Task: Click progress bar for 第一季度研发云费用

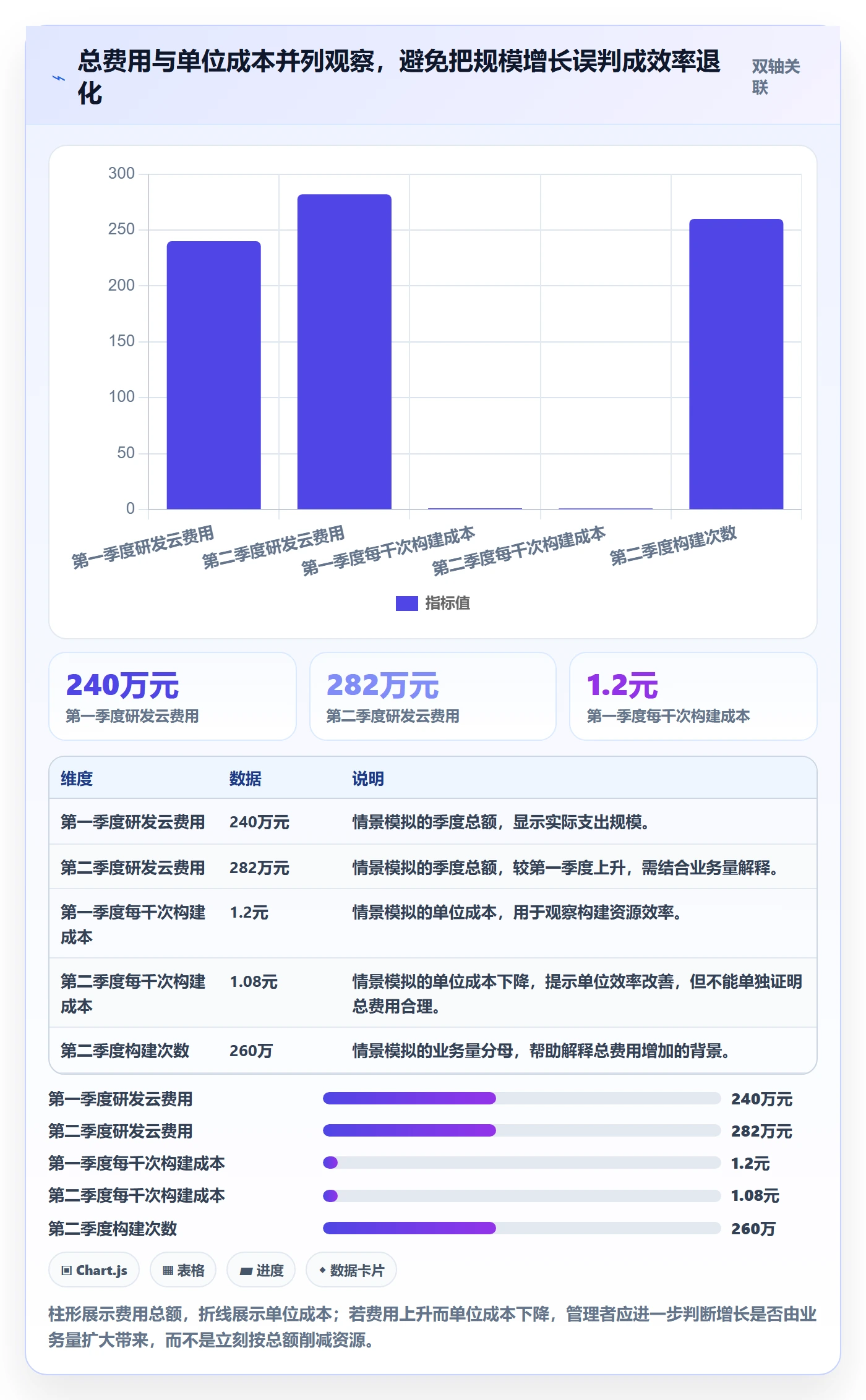Action: pyautogui.click(x=521, y=1098)
